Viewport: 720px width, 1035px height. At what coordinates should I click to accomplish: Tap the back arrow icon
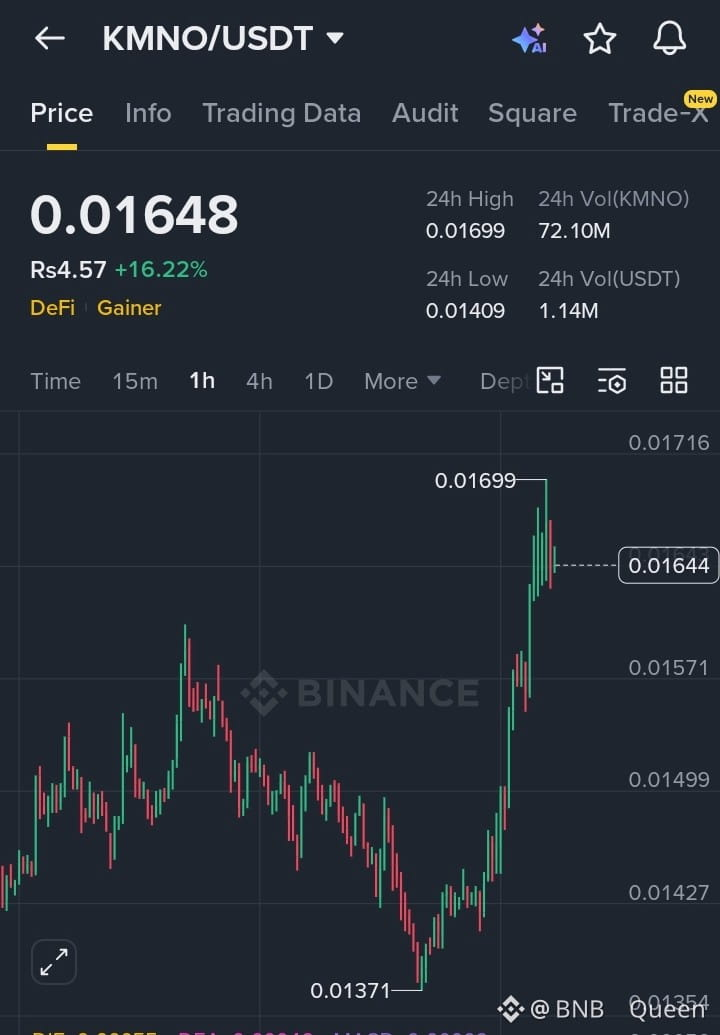[50, 38]
